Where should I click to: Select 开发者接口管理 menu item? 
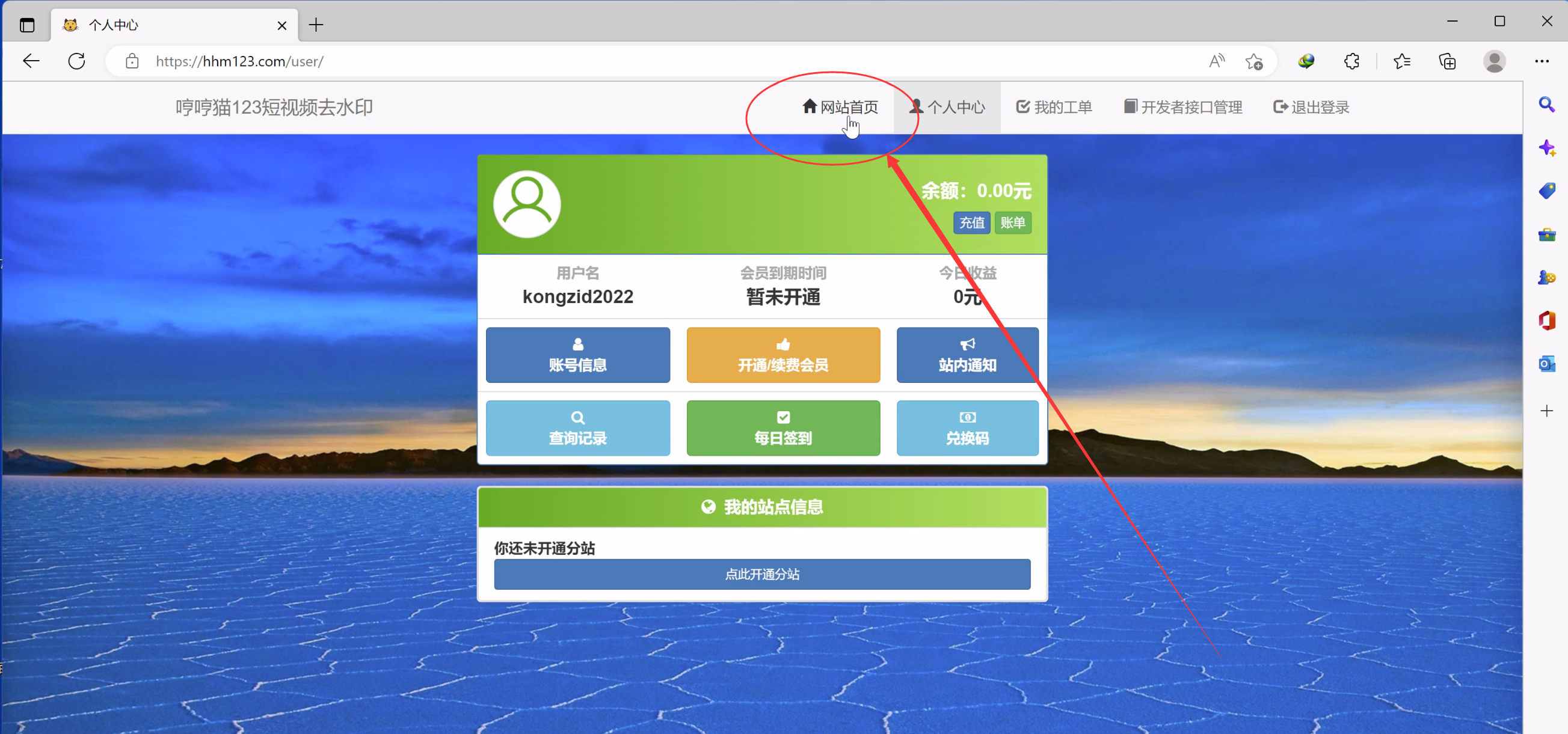click(x=1182, y=108)
